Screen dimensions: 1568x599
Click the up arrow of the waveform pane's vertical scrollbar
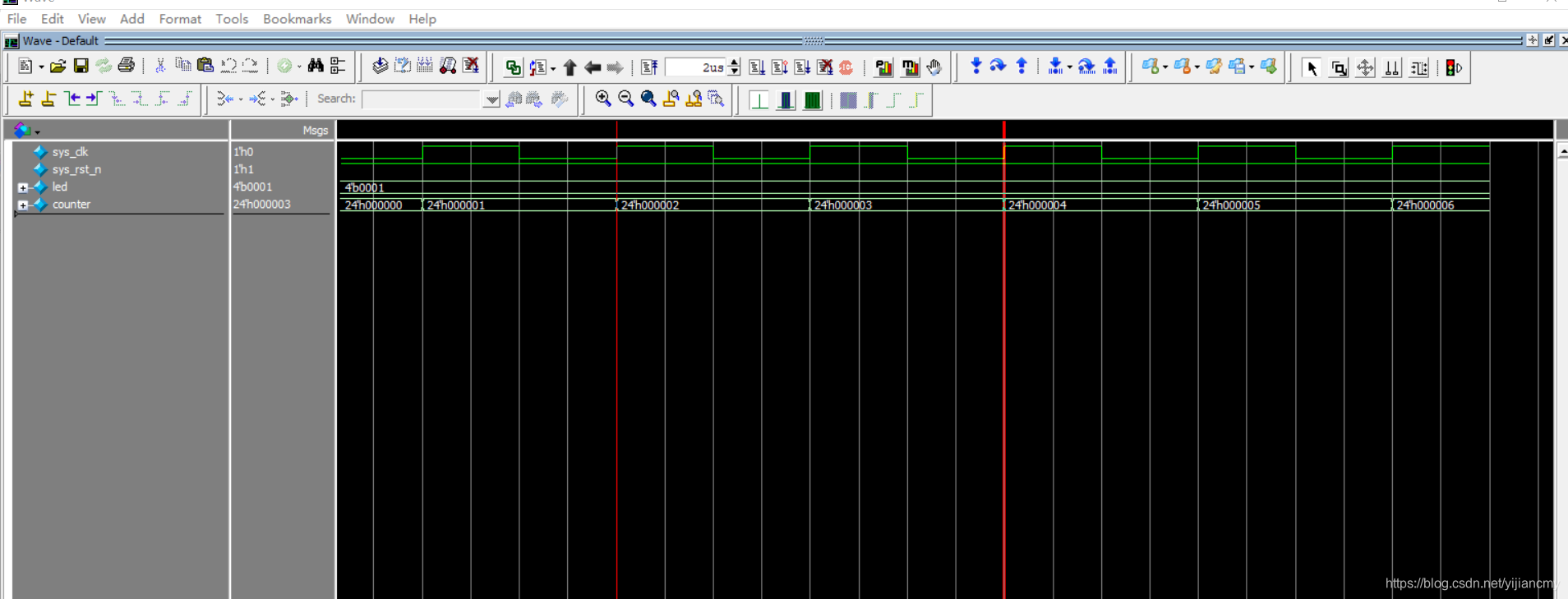point(1562,152)
